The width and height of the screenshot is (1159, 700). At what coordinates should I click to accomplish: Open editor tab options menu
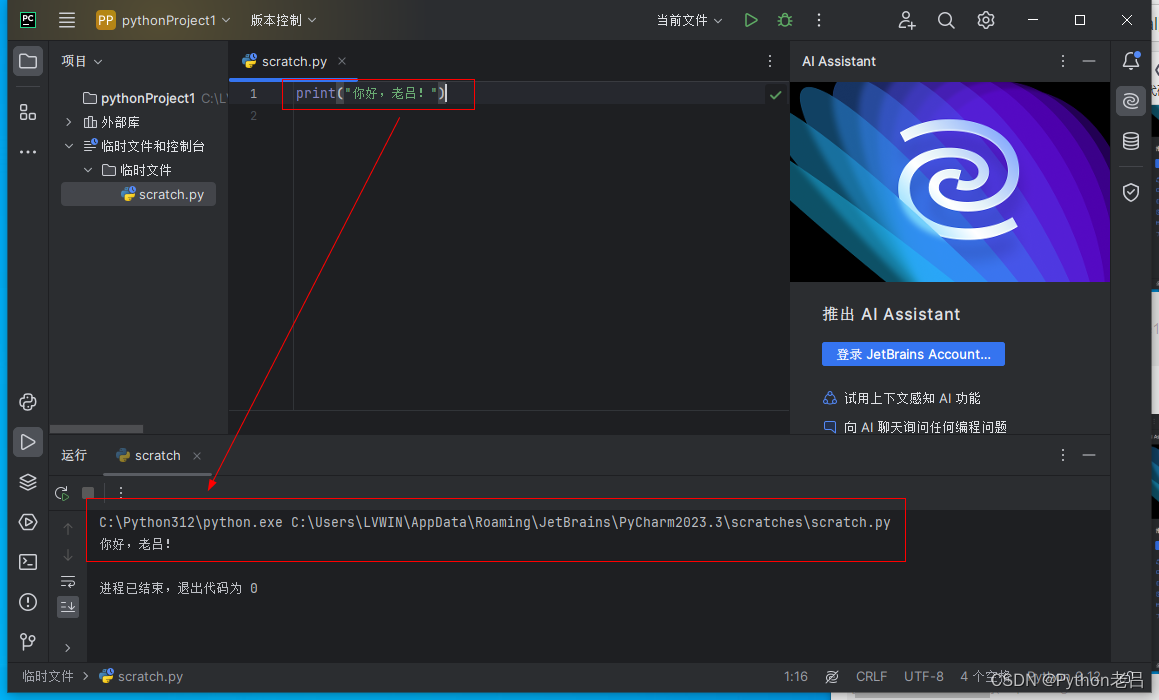pyautogui.click(x=769, y=61)
